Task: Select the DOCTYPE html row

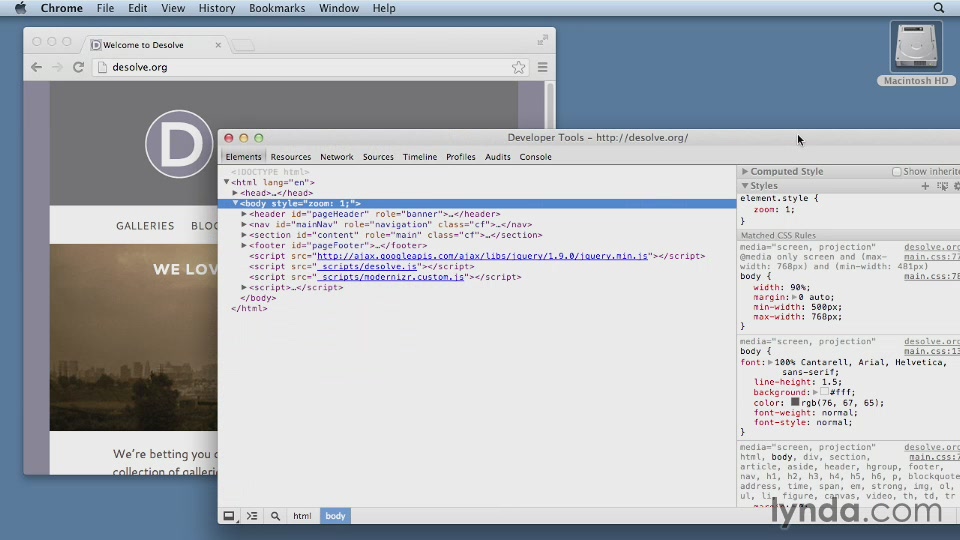Action: point(270,172)
